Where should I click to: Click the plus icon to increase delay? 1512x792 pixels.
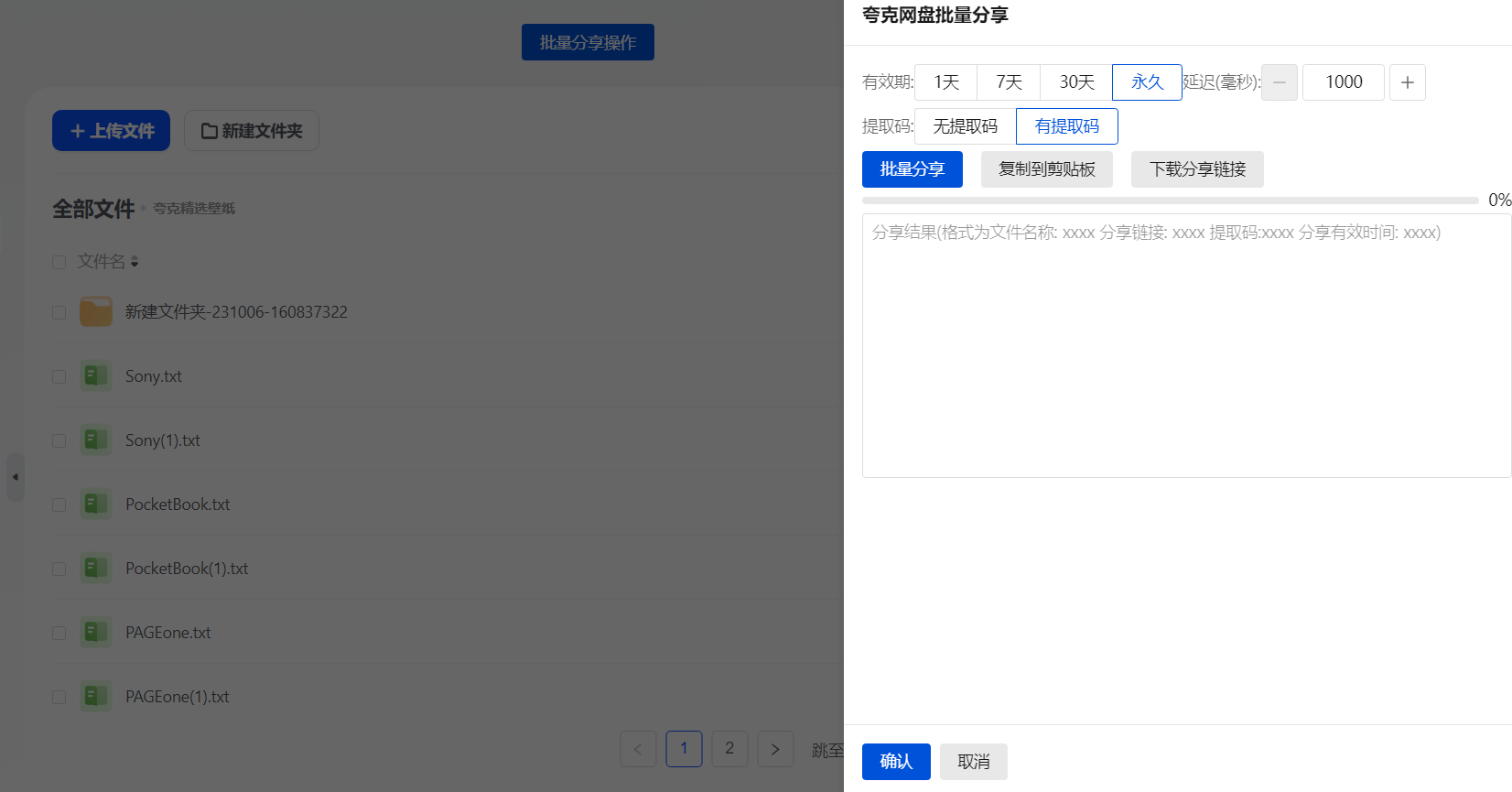pyautogui.click(x=1407, y=82)
